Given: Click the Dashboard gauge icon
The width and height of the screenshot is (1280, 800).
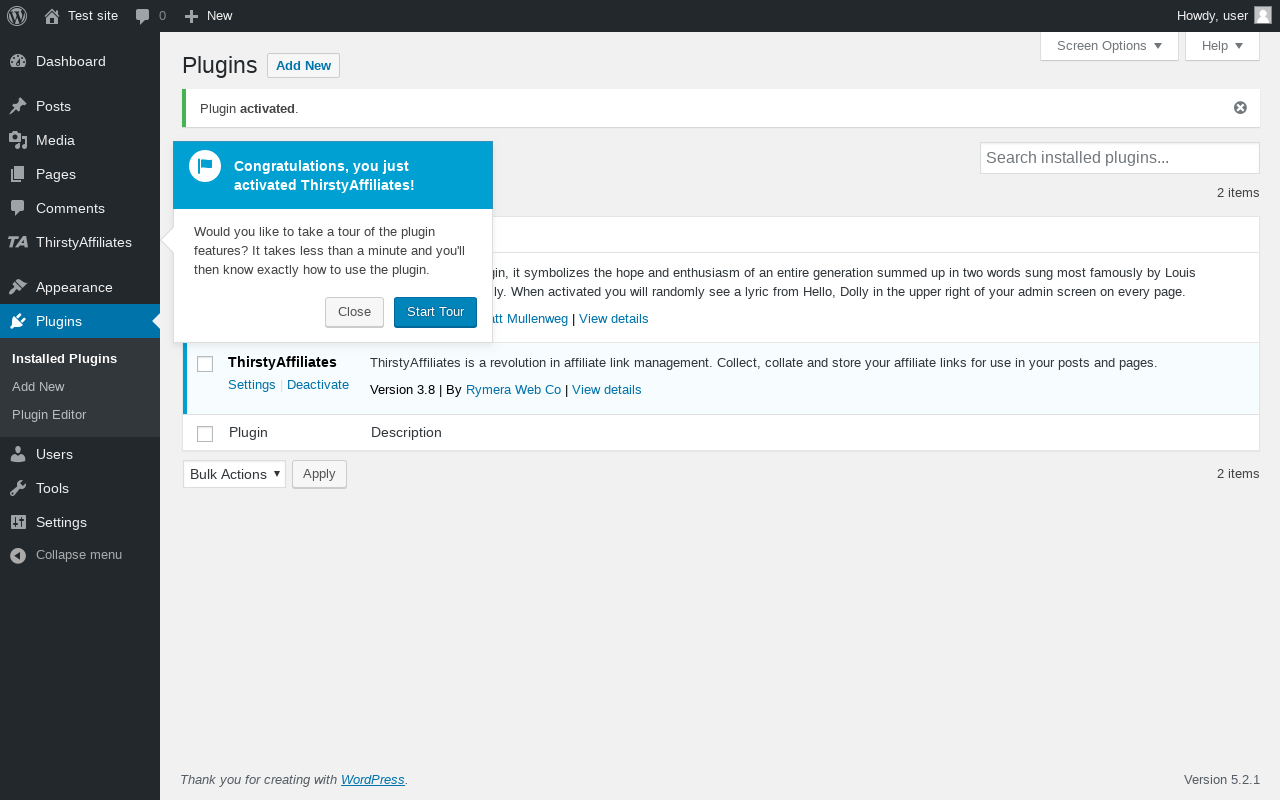Looking at the screenshot, I should 18,61.
